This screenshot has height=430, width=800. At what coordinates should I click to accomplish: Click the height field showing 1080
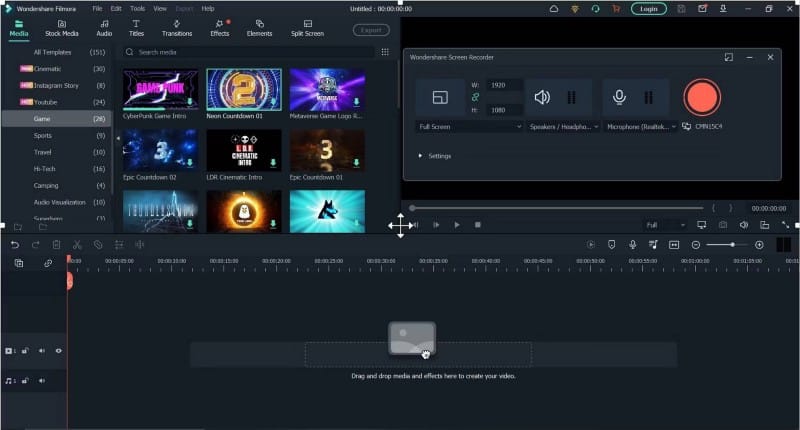(x=504, y=110)
